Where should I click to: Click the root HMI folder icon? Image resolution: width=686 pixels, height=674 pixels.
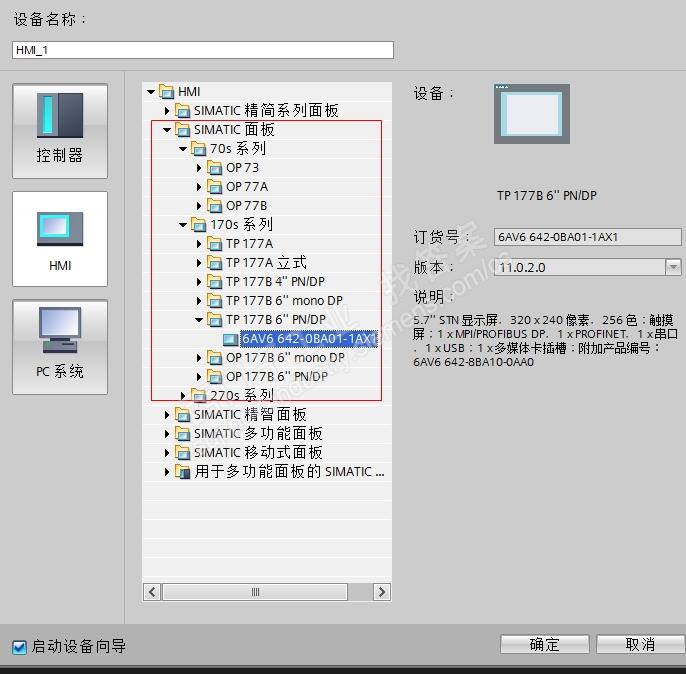tap(166, 91)
